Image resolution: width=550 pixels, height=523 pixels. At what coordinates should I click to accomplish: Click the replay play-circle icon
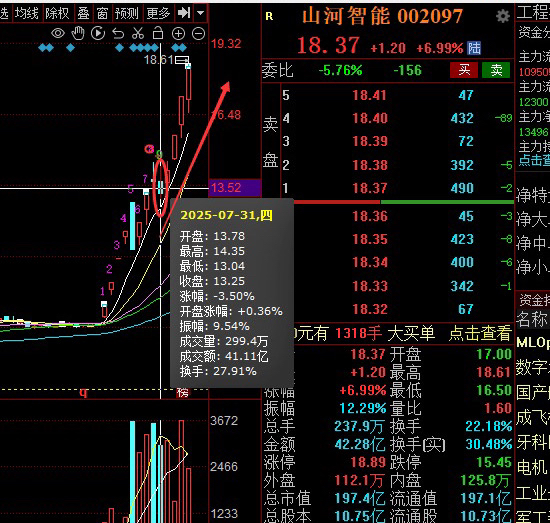[x=98, y=33]
